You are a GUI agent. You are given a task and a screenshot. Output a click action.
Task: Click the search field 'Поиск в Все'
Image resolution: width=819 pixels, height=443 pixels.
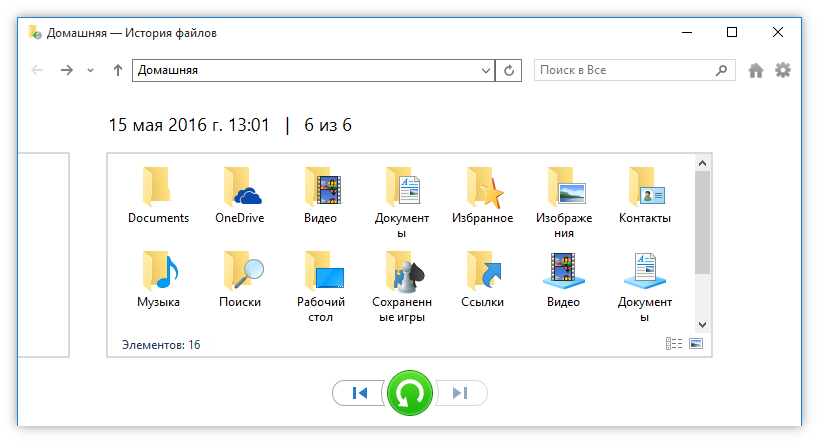click(x=625, y=70)
